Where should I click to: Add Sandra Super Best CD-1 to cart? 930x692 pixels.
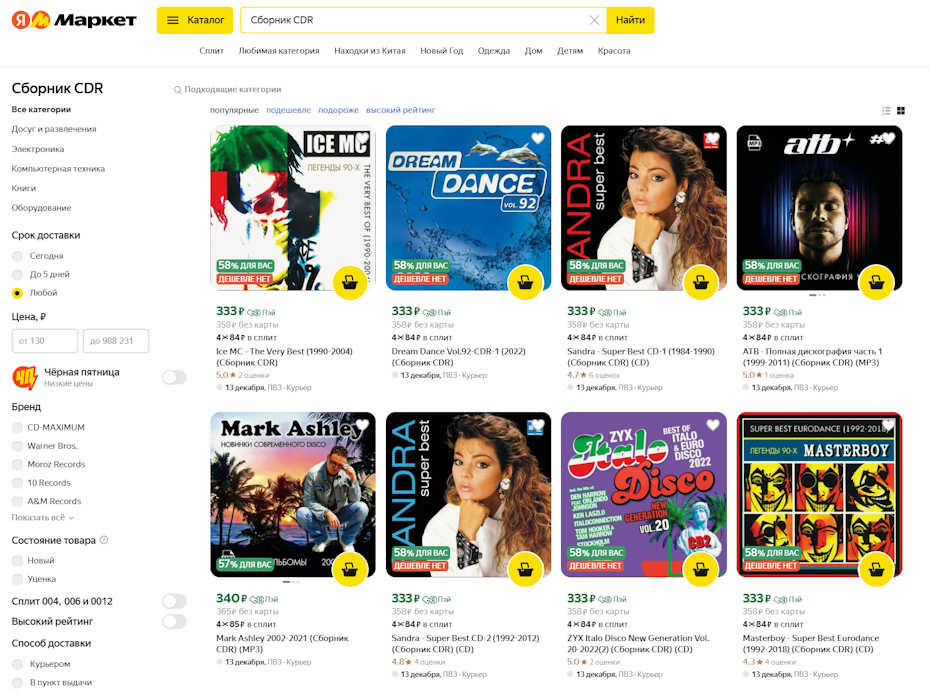pyautogui.click(x=700, y=283)
